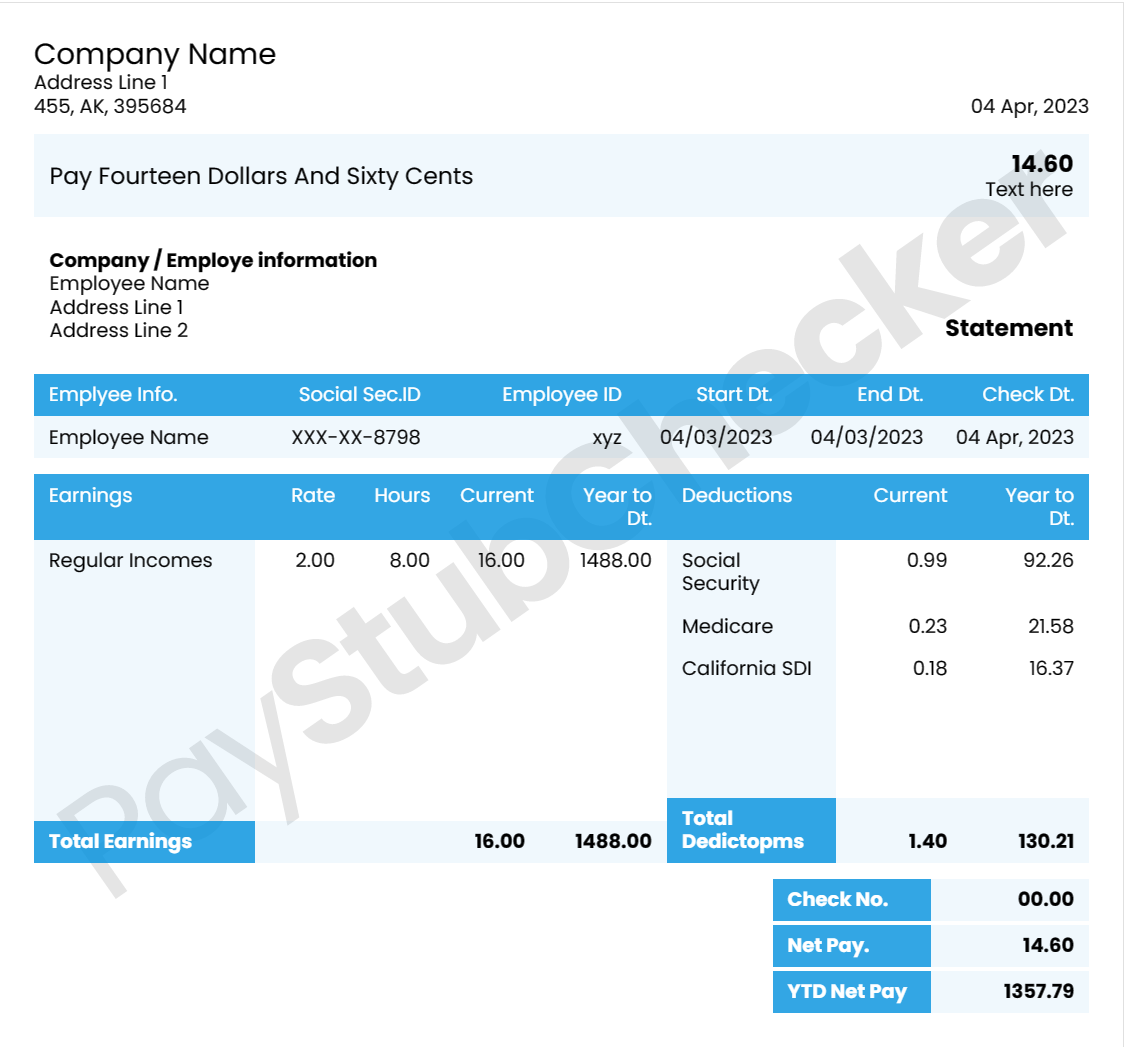Click the 'Net Pay.' label
This screenshot has width=1124, height=1047.
[x=828, y=946]
